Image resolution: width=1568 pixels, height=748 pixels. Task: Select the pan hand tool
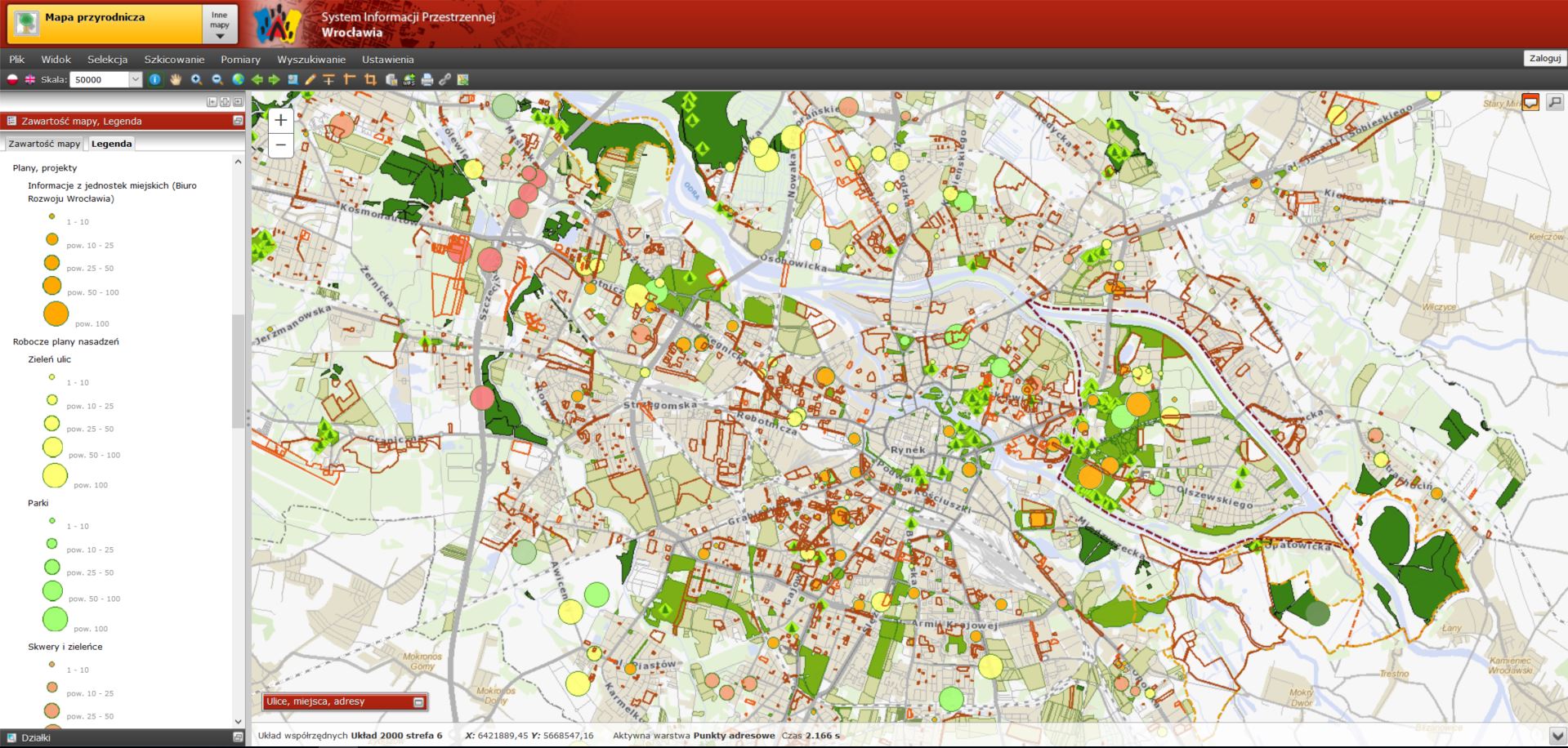pos(176,79)
